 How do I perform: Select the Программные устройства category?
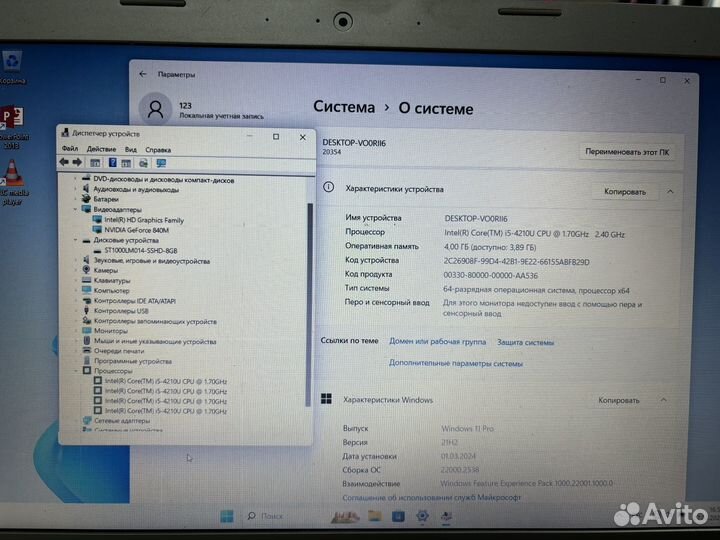coord(133,361)
